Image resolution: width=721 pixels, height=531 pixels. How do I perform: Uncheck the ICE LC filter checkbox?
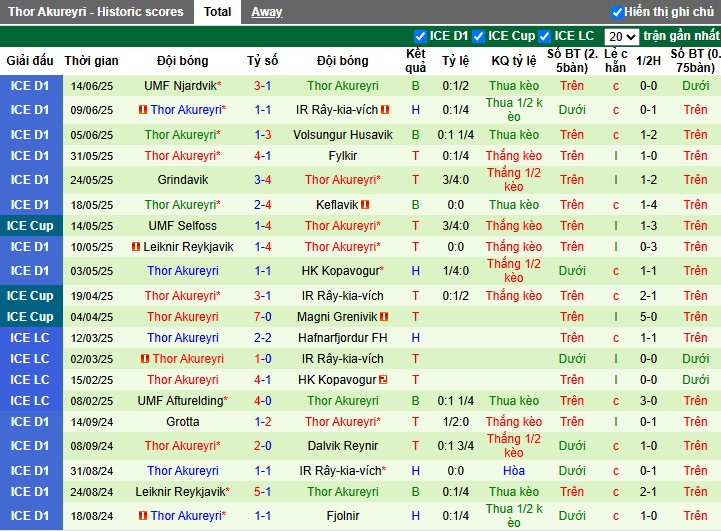coord(544,36)
